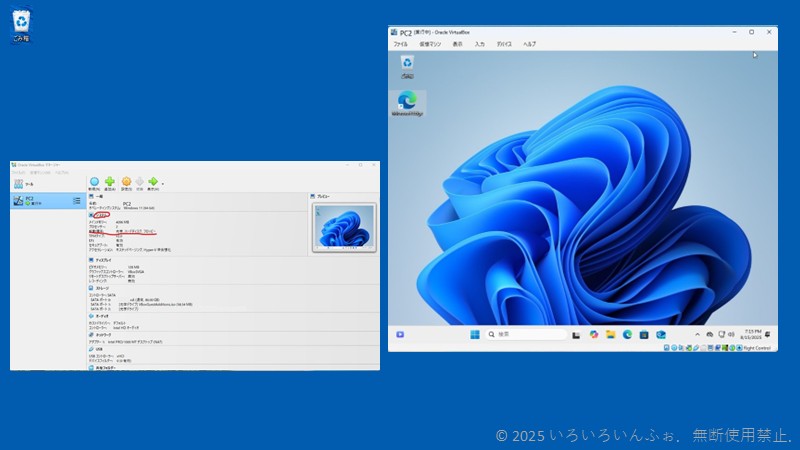The width and height of the screenshot is (800, 450).
Task: Collapse the USB section header
Action: click(x=96, y=349)
